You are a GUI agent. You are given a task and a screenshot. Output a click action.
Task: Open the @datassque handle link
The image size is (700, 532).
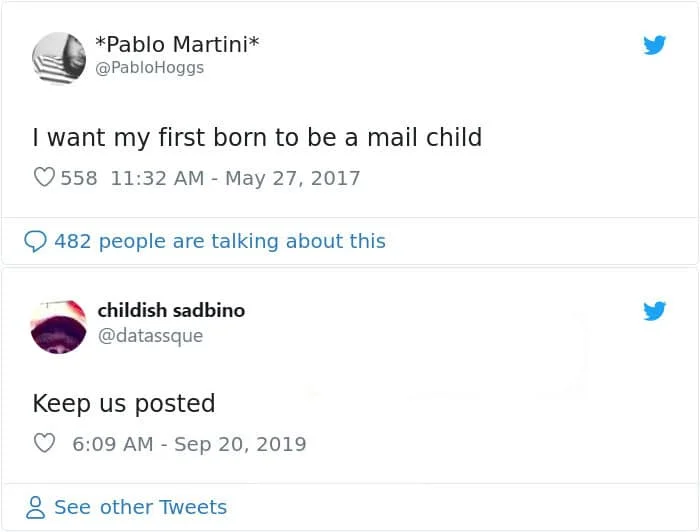pyautogui.click(x=150, y=336)
